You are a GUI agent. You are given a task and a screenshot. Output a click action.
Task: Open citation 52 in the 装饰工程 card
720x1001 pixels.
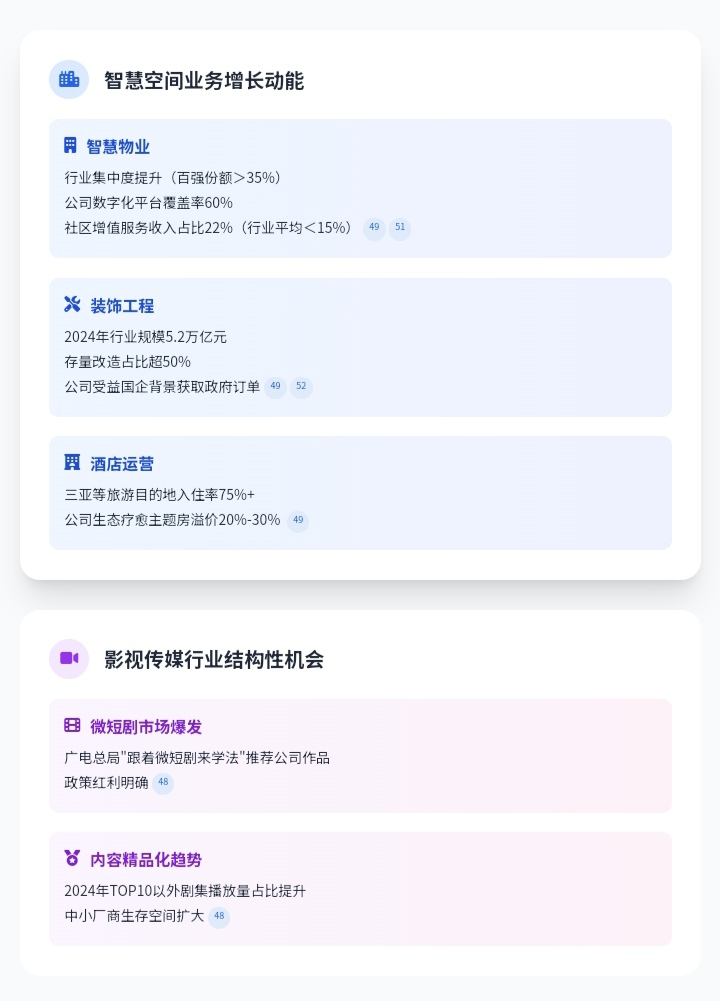point(301,387)
